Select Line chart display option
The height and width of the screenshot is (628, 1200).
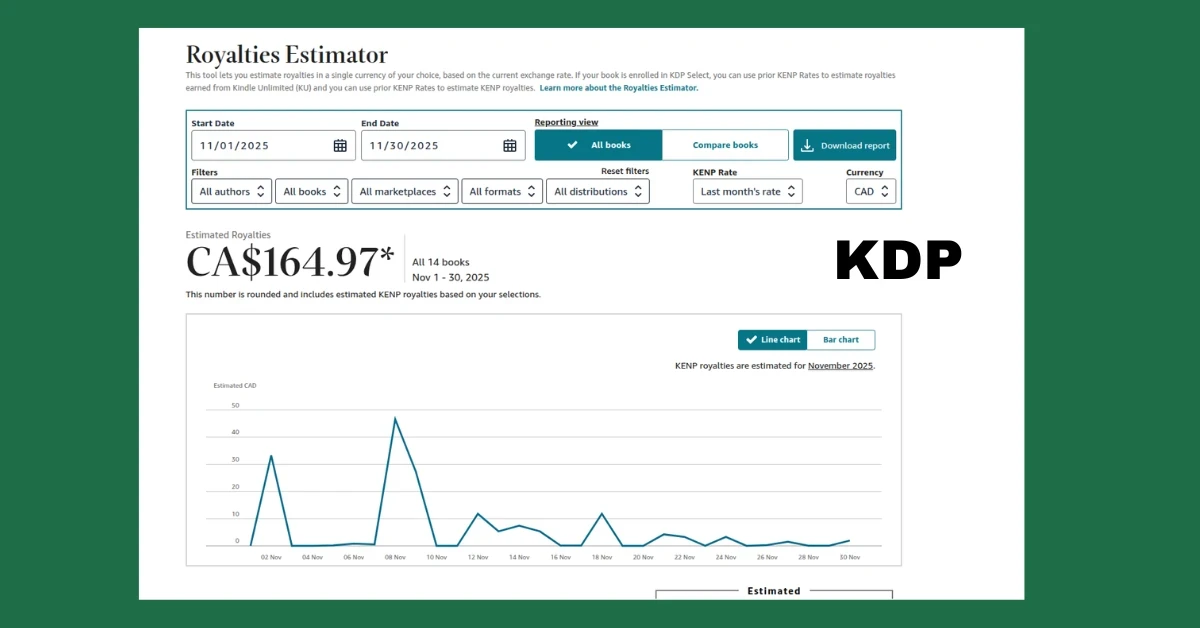tap(773, 340)
